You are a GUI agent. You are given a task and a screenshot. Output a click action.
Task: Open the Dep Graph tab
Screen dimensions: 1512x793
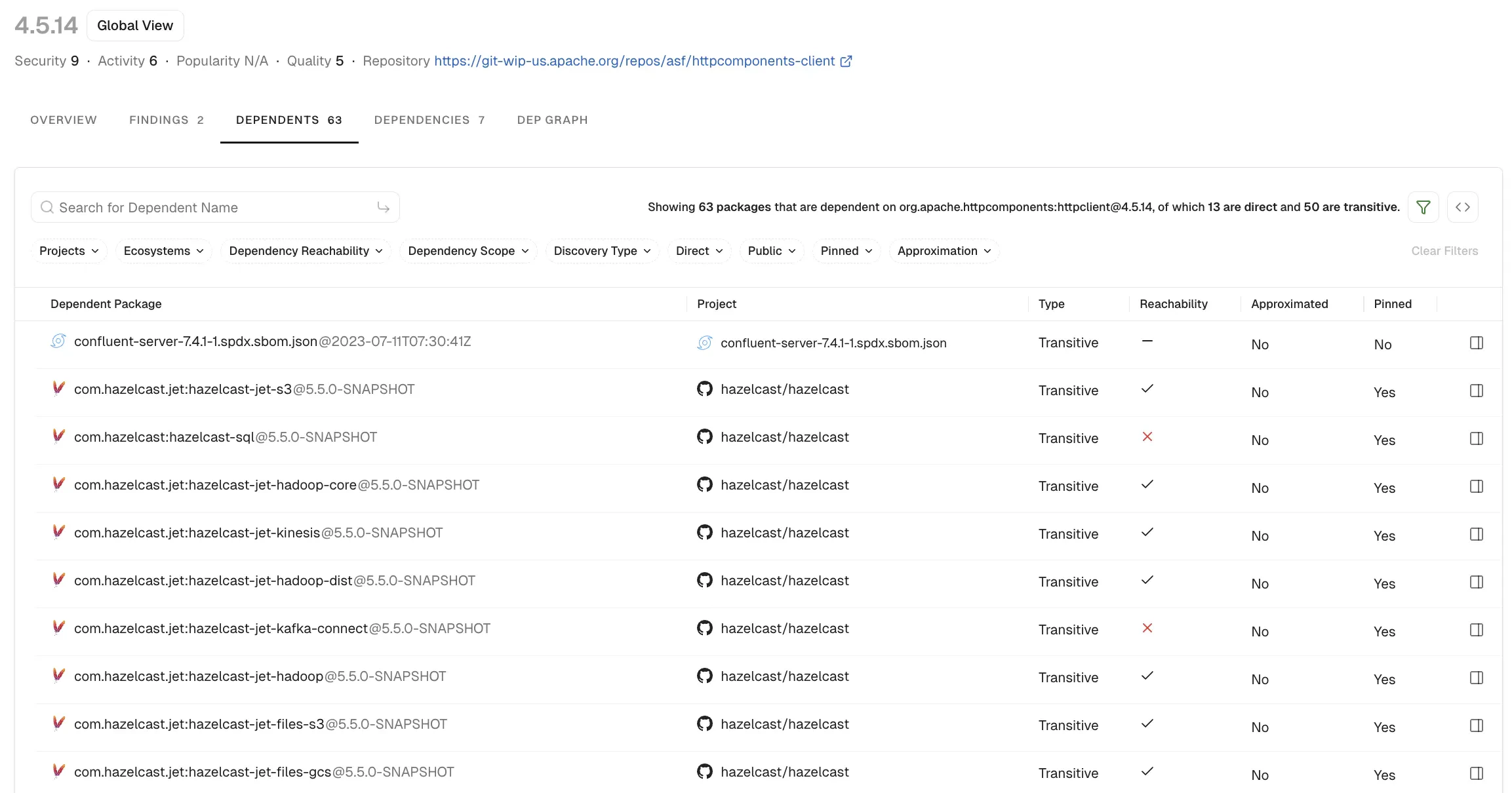coord(553,120)
